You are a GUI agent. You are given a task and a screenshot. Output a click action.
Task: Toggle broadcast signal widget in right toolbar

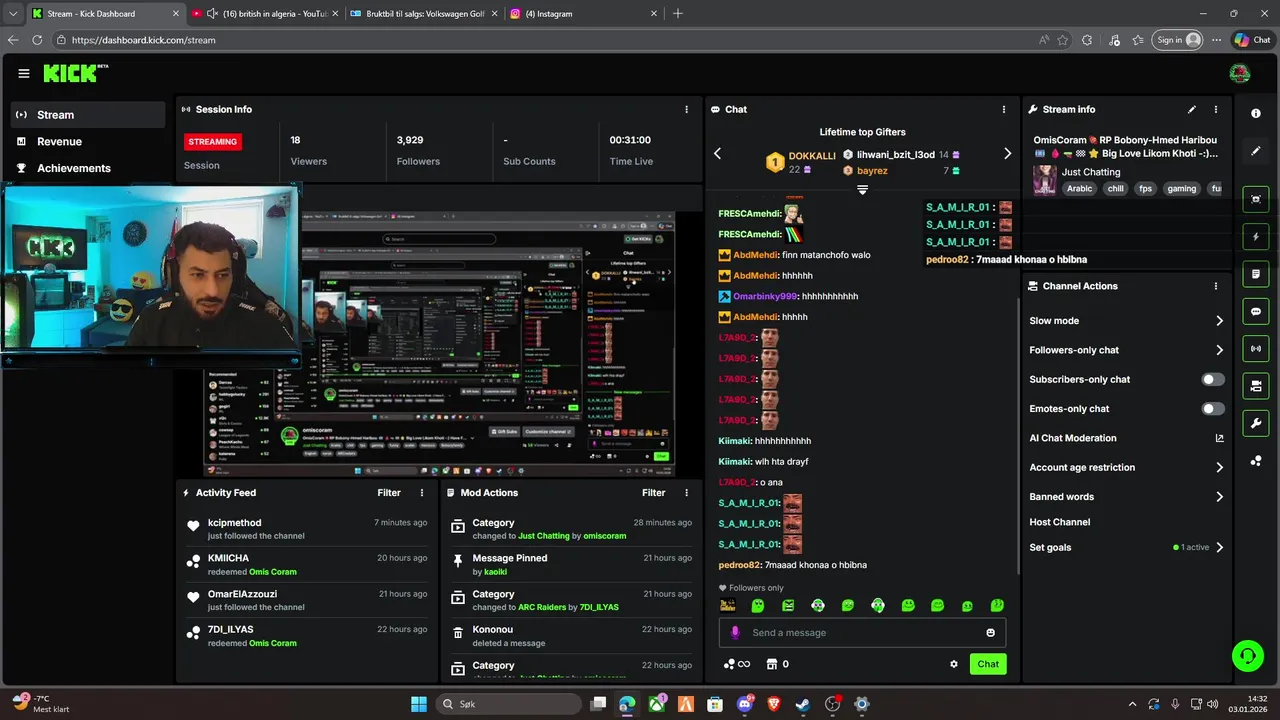tap(1256, 348)
